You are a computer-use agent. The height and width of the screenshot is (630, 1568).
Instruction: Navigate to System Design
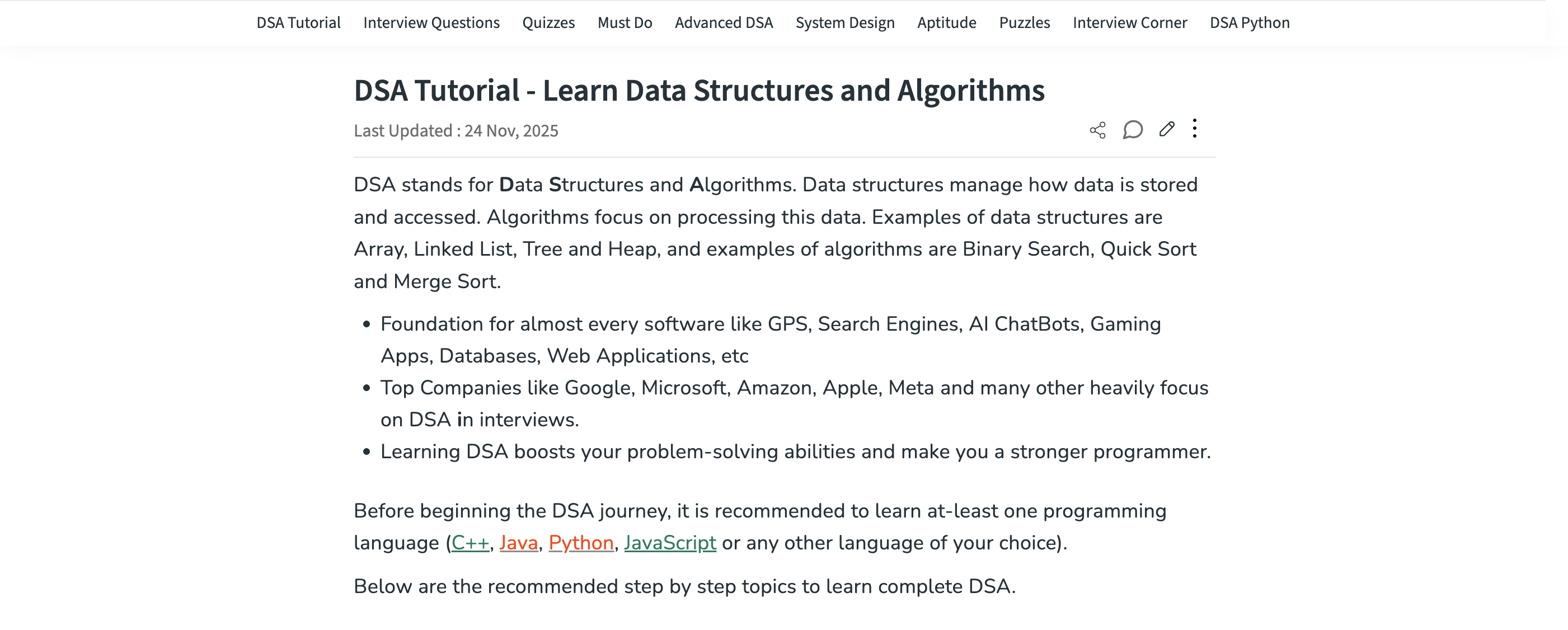[x=845, y=22]
